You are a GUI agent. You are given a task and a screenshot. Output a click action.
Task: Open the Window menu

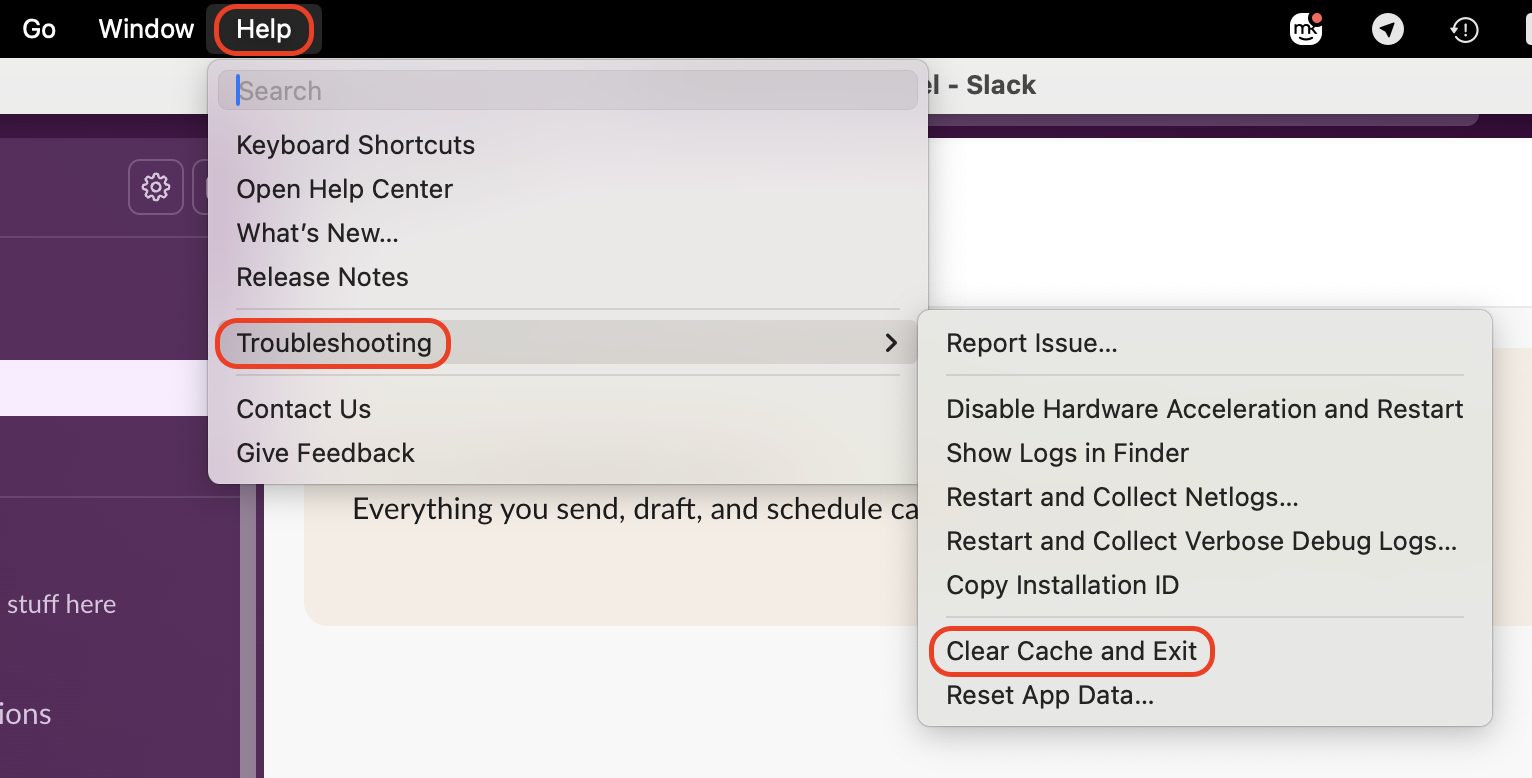[x=146, y=29]
